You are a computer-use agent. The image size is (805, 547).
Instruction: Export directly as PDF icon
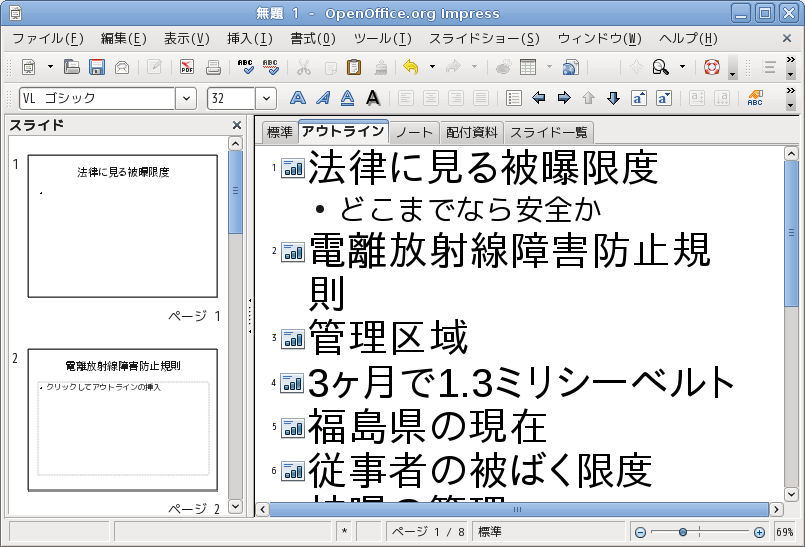(187, 68)
